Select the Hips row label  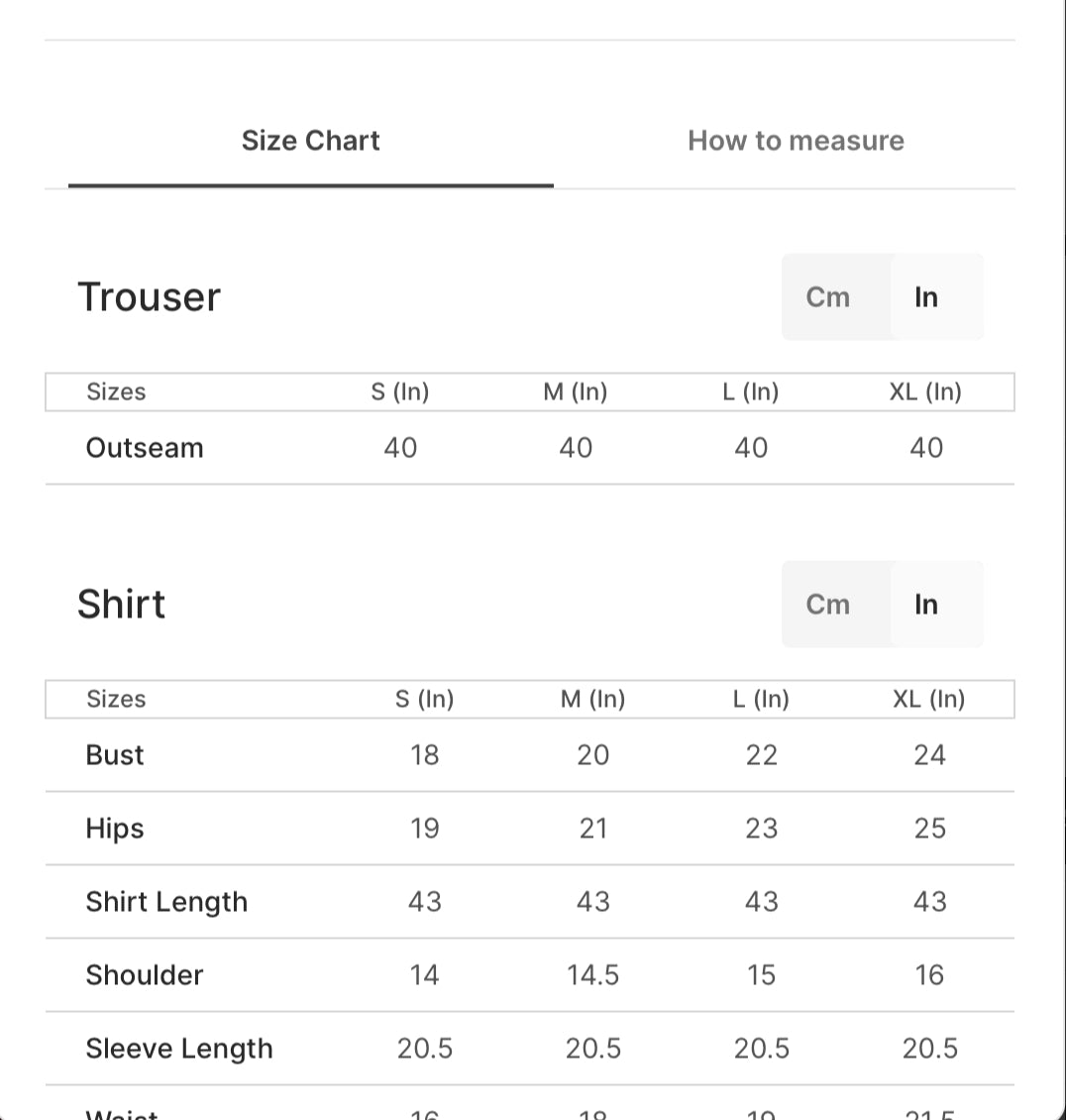click(115, 829)
